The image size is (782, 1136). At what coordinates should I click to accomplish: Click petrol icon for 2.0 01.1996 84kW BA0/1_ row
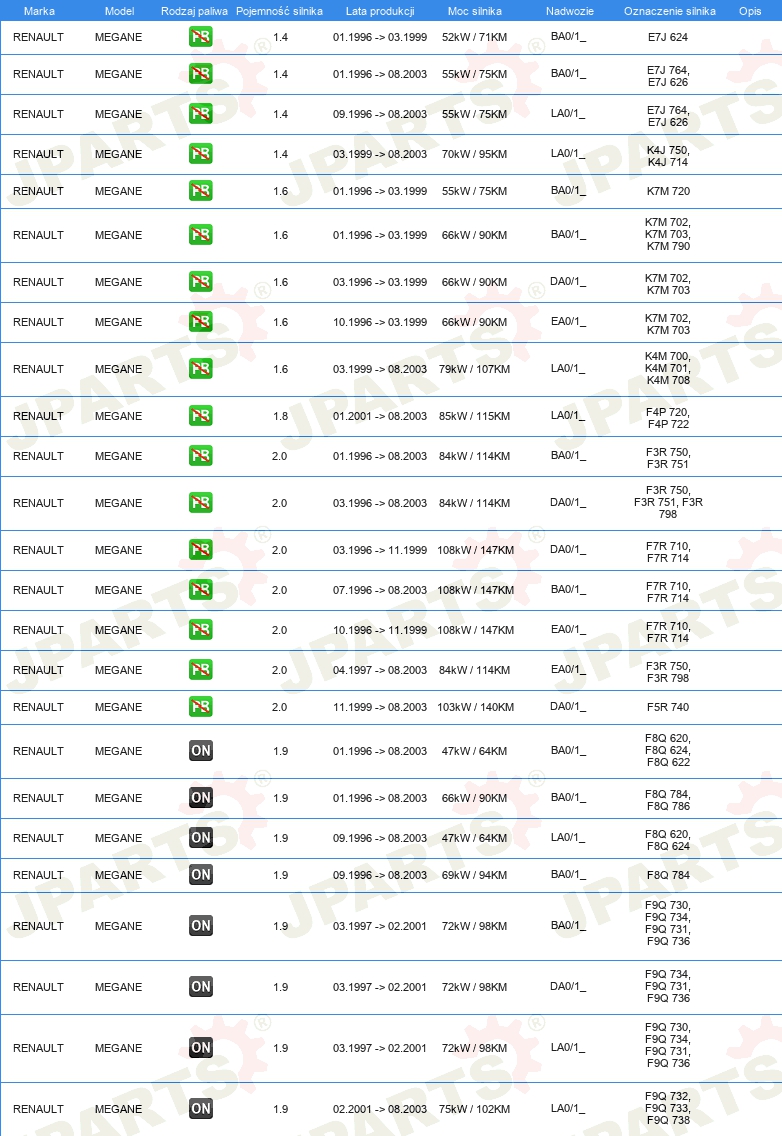[201, 456]
